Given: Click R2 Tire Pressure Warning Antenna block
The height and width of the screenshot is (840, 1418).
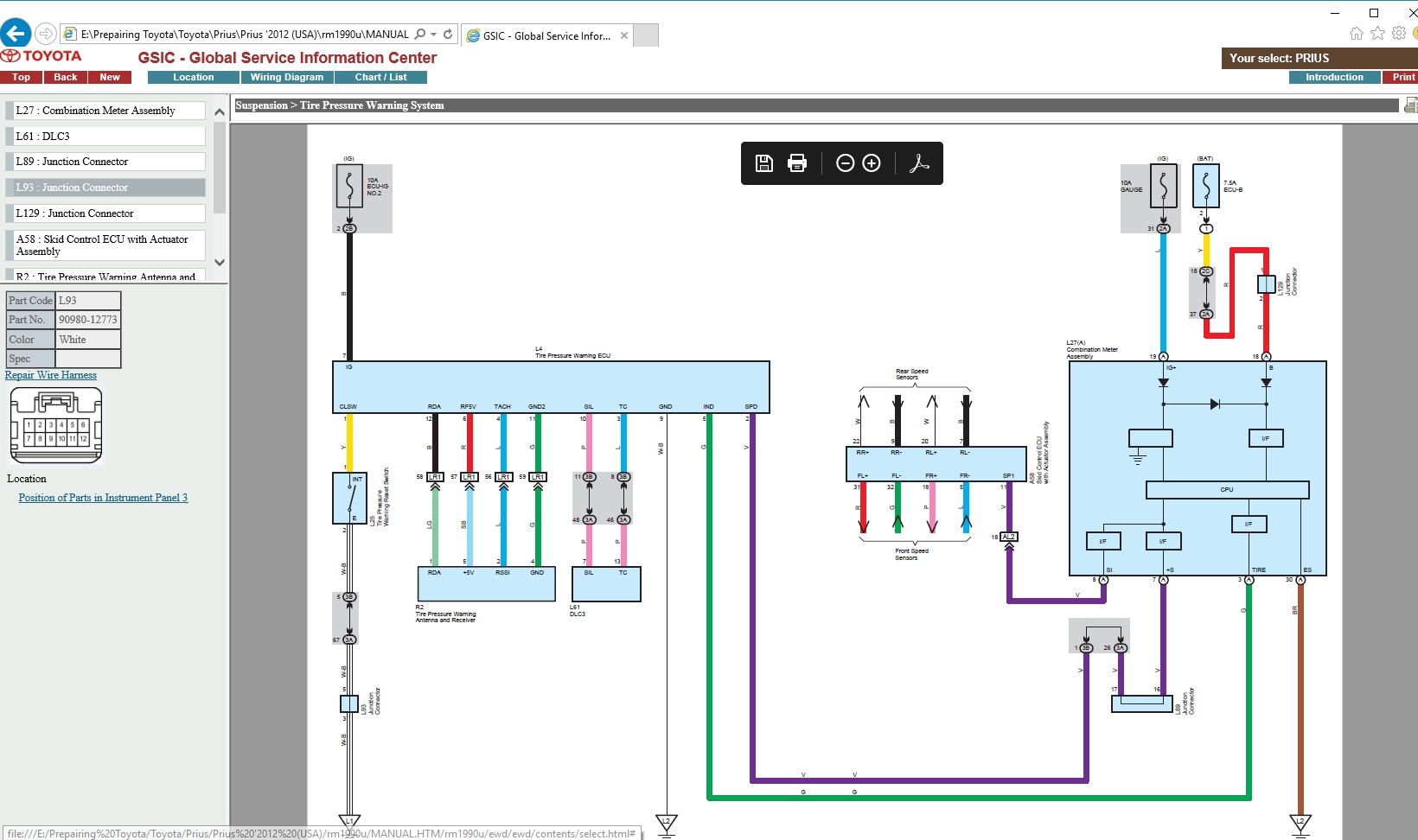Looking at the screenshot, I should coord(486,584).
